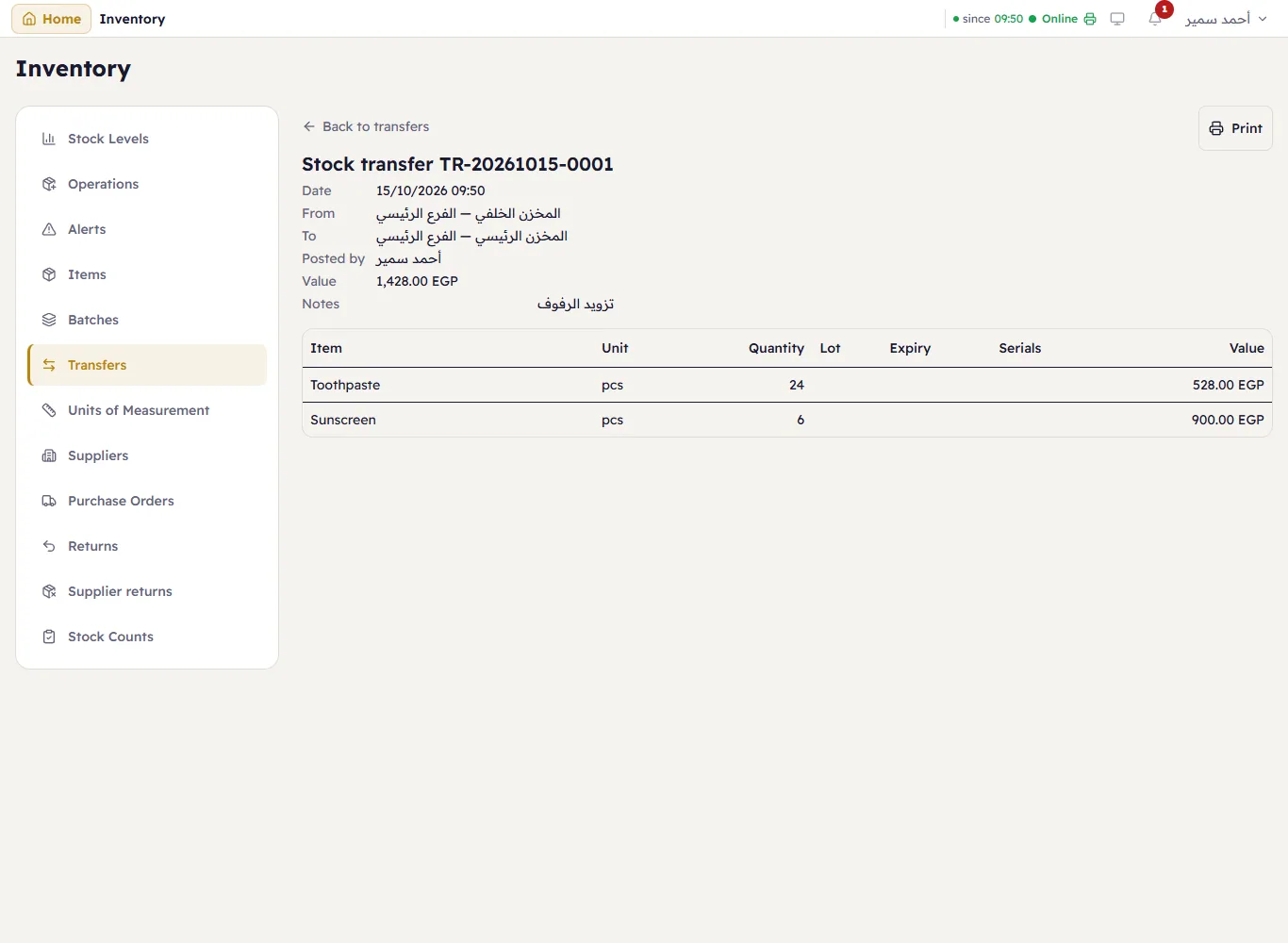Click the transfer total 1,428.00 EGP
This screenshot has height=943, width=1288.
click(x=417, y=281)
